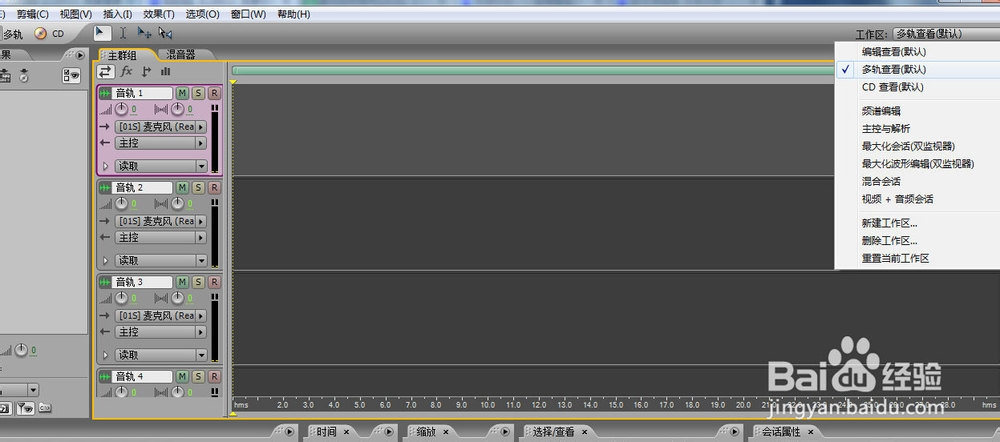Expand automation lanes triangle on 音轨 3
The height and width of the screenshot is (442, 1000).
coord(106,355)
